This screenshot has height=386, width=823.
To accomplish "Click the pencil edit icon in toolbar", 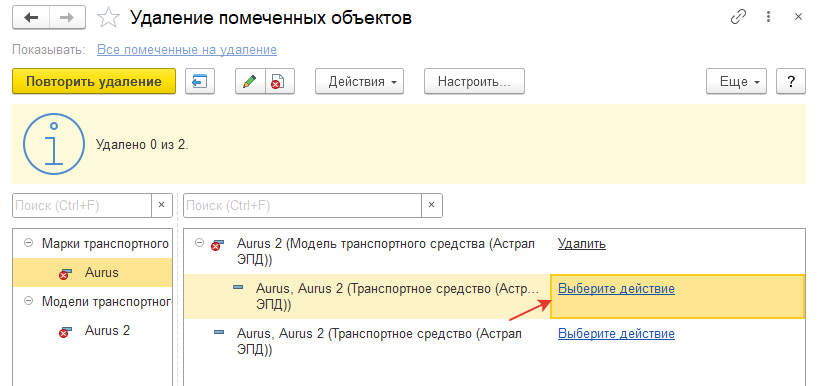I will (x=250, y=81).
